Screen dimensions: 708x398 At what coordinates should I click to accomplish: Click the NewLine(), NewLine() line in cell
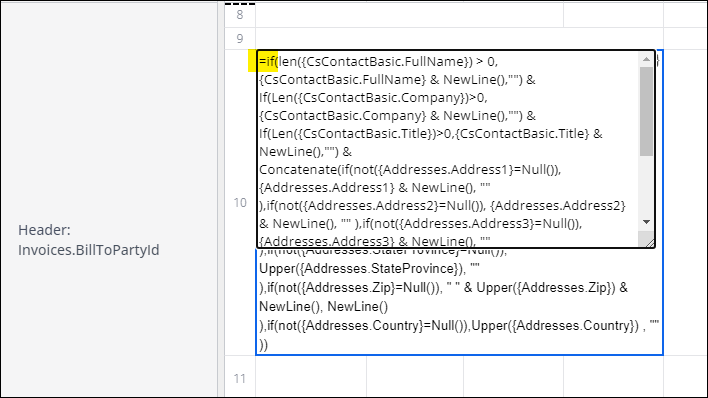(323, 307)
